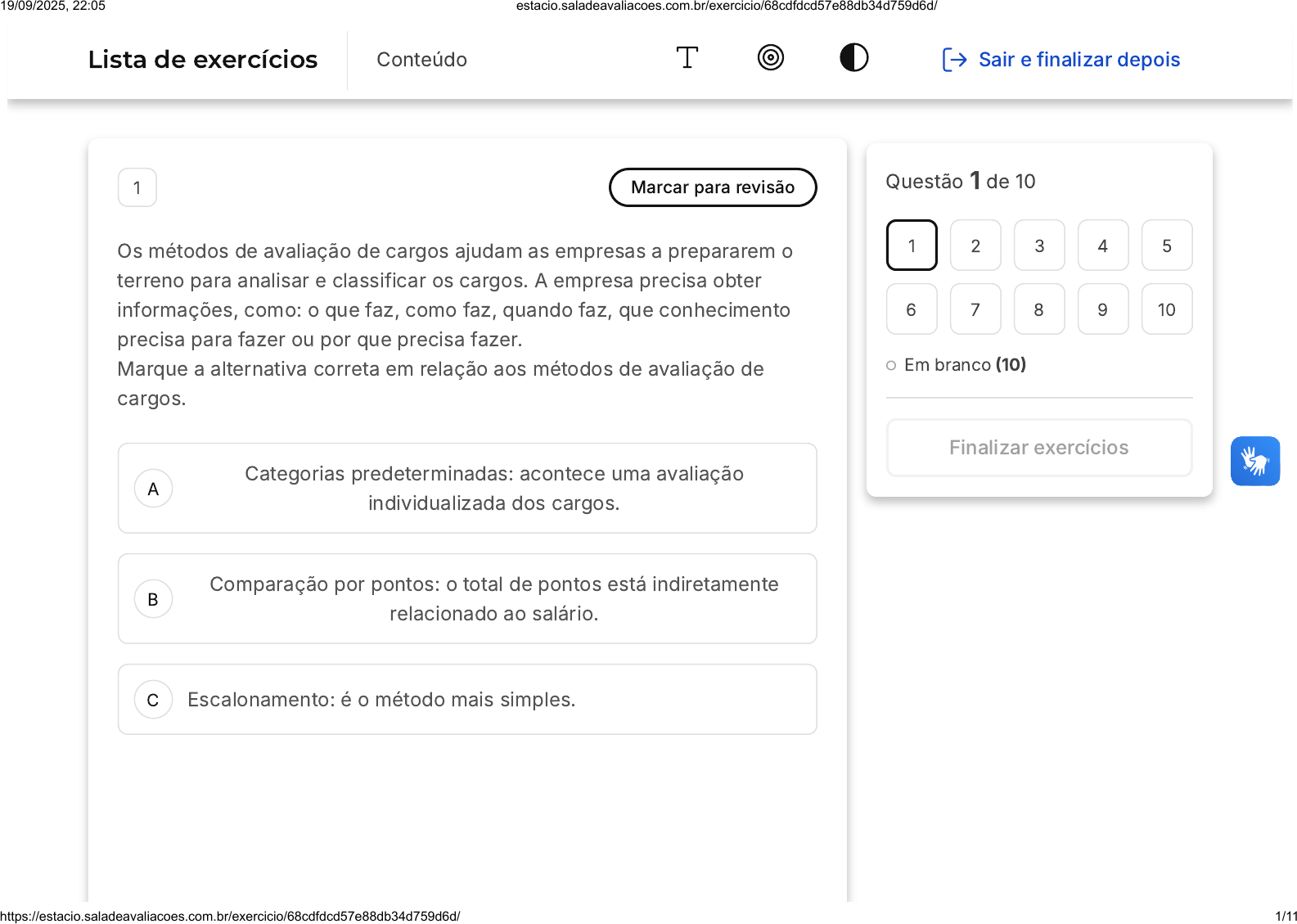Click Sair e finalizar depois link

tap(1079, 60)
